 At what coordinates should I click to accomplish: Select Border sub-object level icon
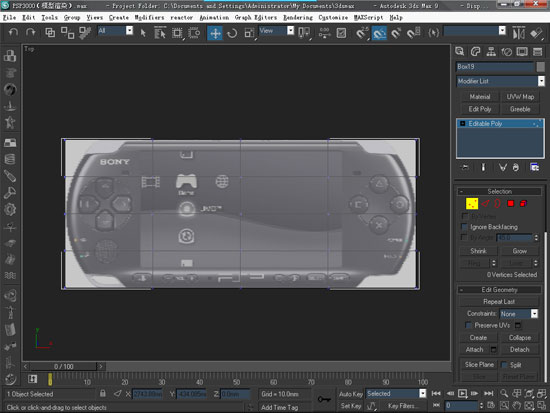pyautogui.click(x=497, y=204)
